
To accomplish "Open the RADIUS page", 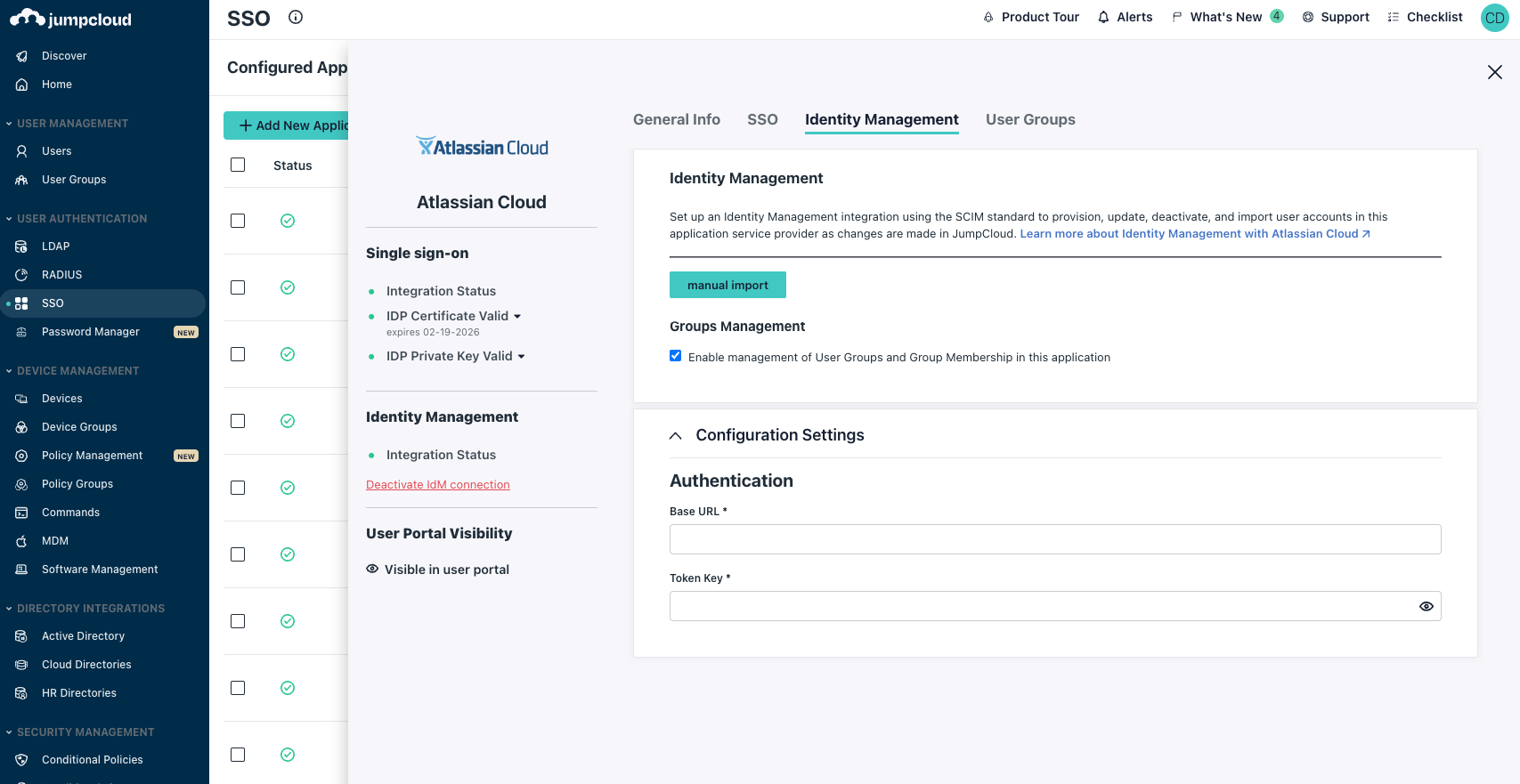I will (61, 275).
